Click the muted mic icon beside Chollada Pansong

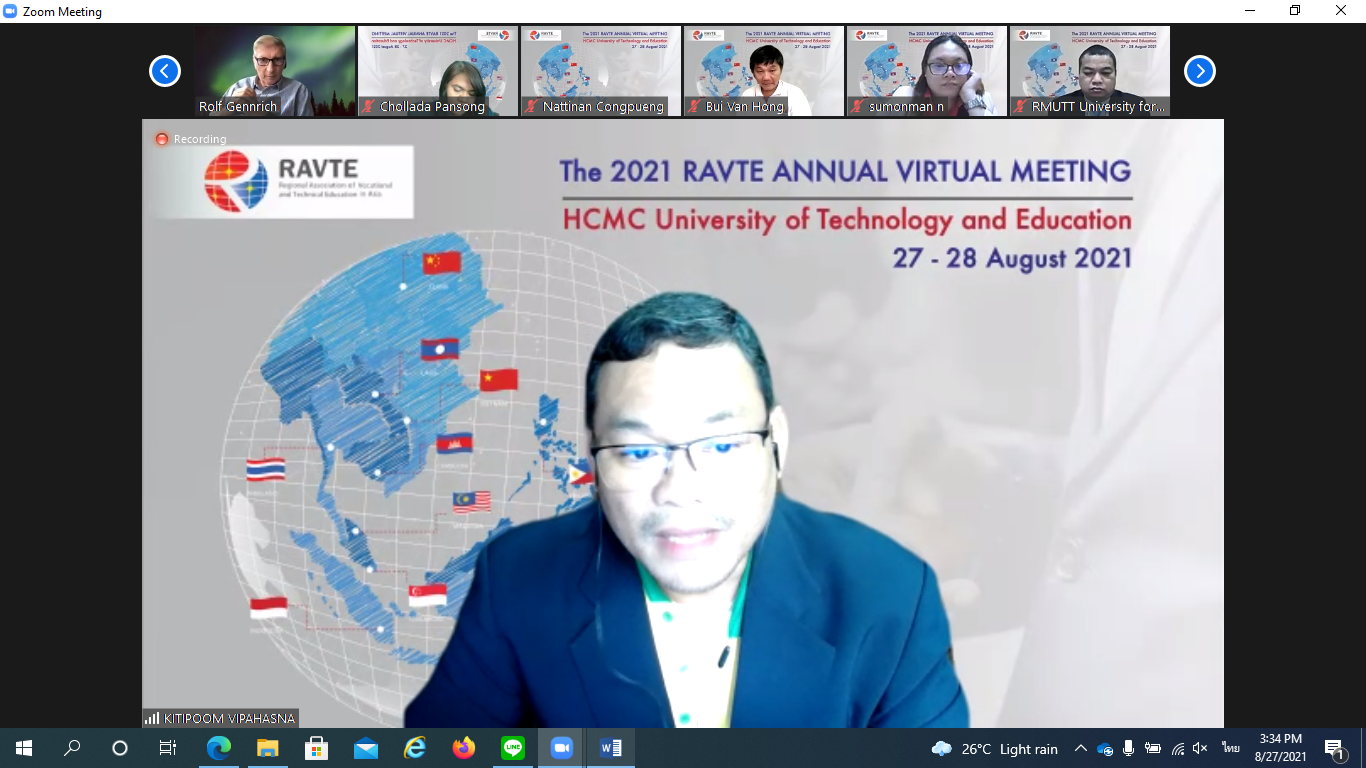(x=369, y=106)
